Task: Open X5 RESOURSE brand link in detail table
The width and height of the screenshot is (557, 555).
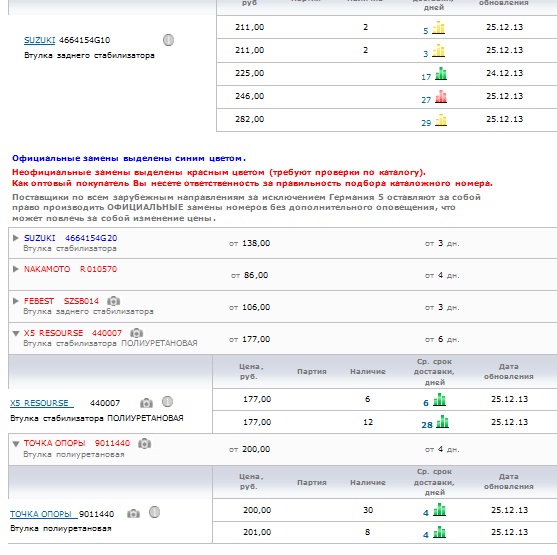Action: coord(42,403)
